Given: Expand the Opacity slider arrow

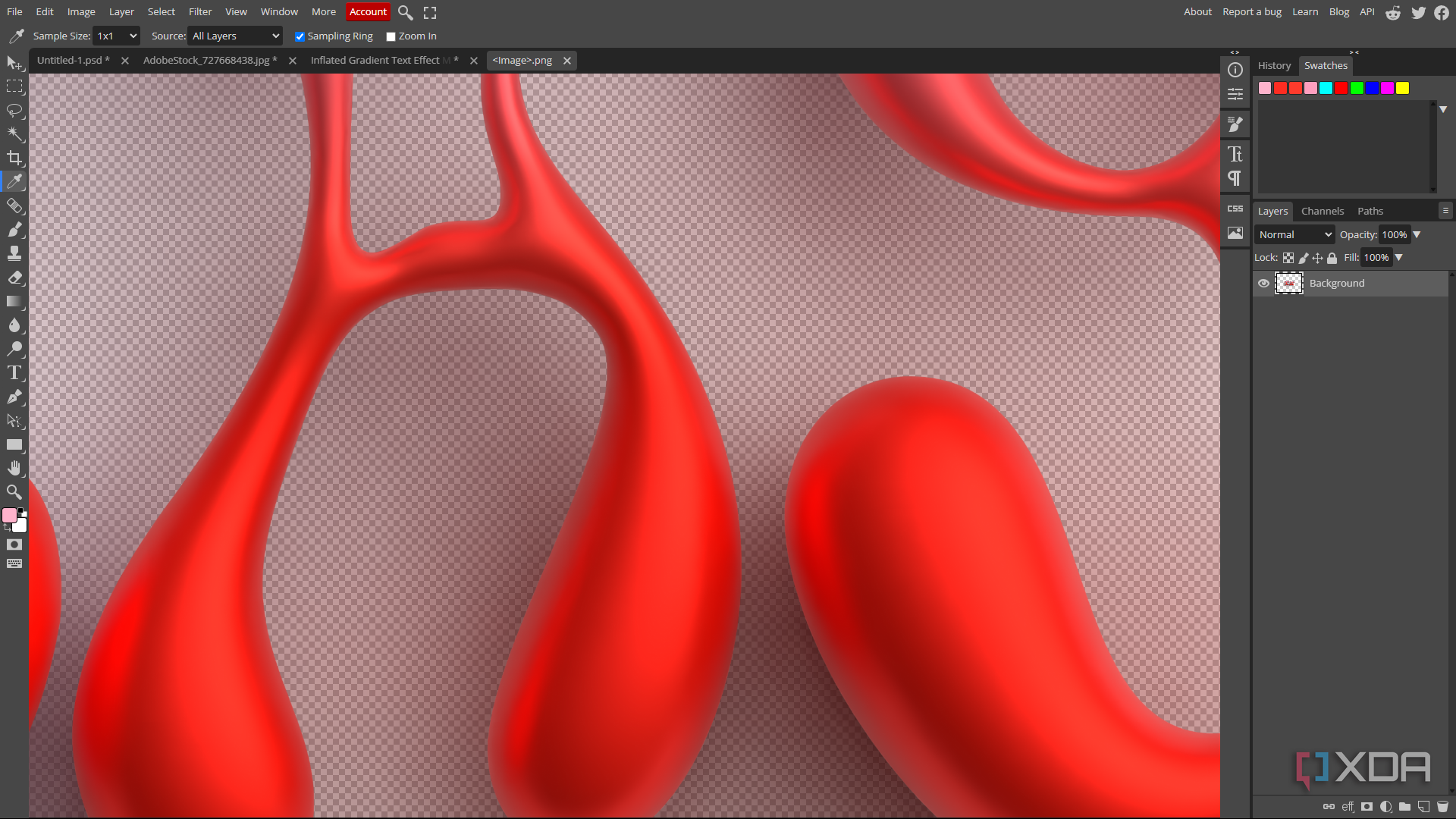Looking at the screenshot, I should [1417, 235].
